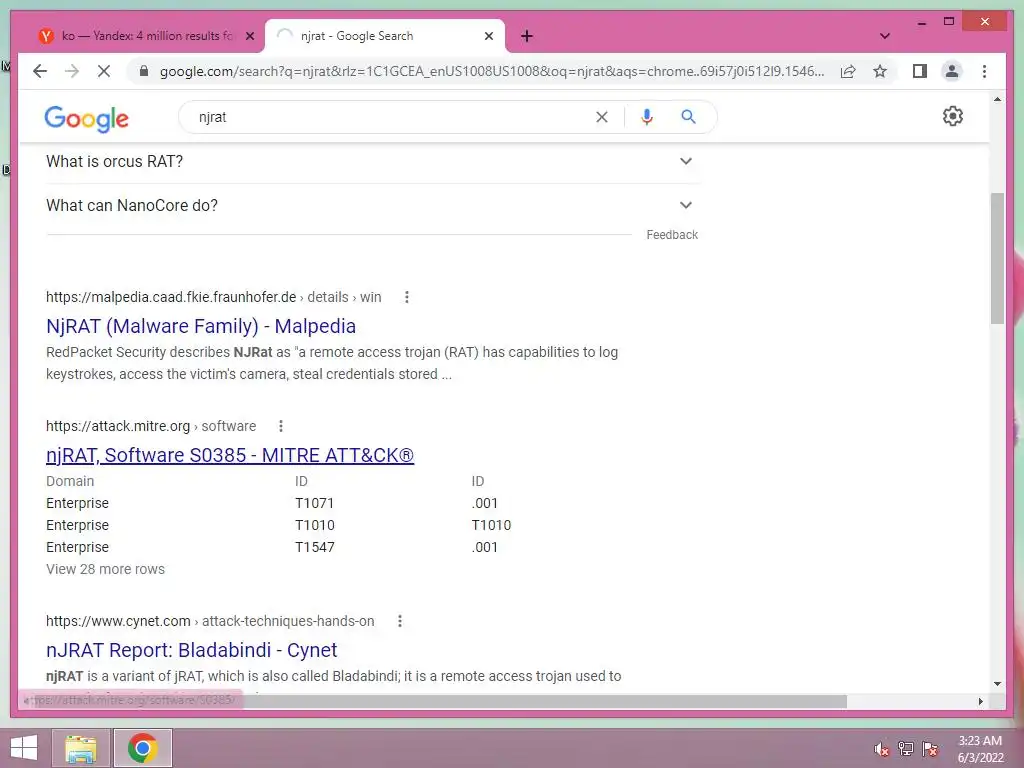The width and height of the screenshot is (1024, 768).
Task: Click the www.cynet.com URL text
Action: [x=118, y=621]
